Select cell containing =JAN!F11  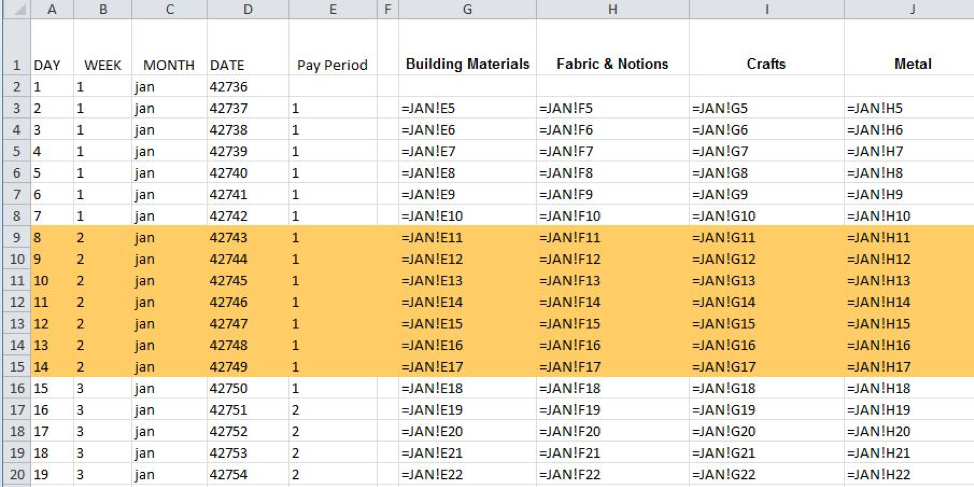pos(612,237)
